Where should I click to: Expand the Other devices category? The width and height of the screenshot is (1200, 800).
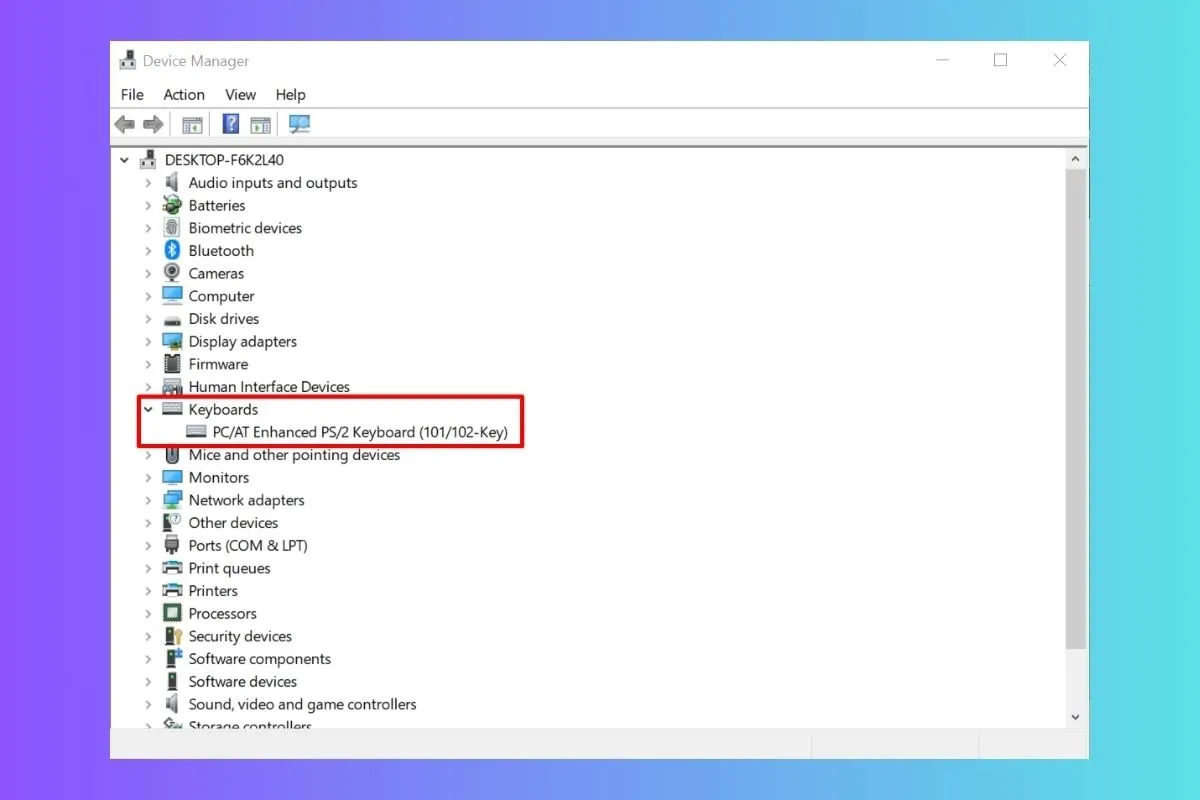(x=148, y=522)
